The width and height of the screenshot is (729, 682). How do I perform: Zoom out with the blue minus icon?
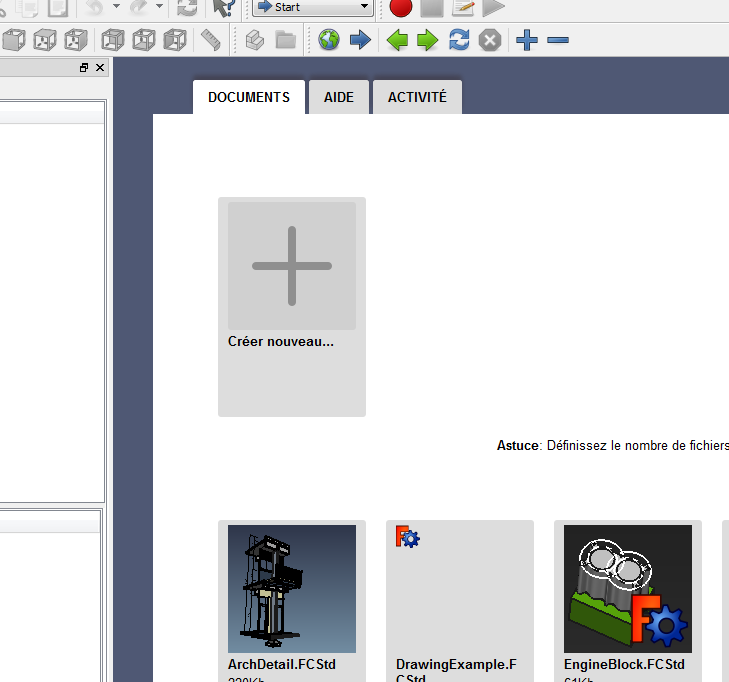558,40
